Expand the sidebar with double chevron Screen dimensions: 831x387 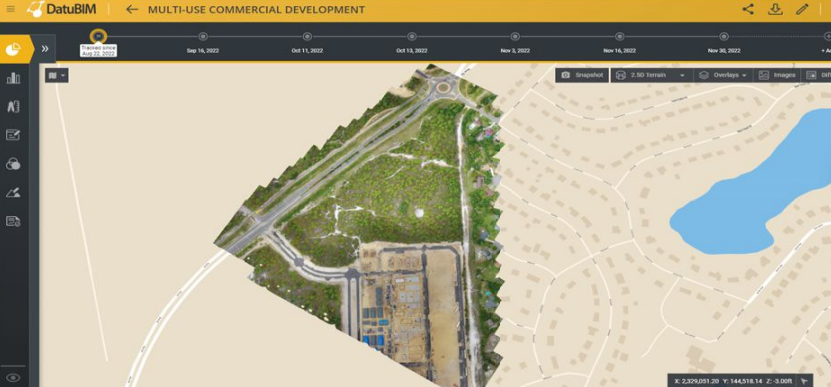tap(45, 49)
